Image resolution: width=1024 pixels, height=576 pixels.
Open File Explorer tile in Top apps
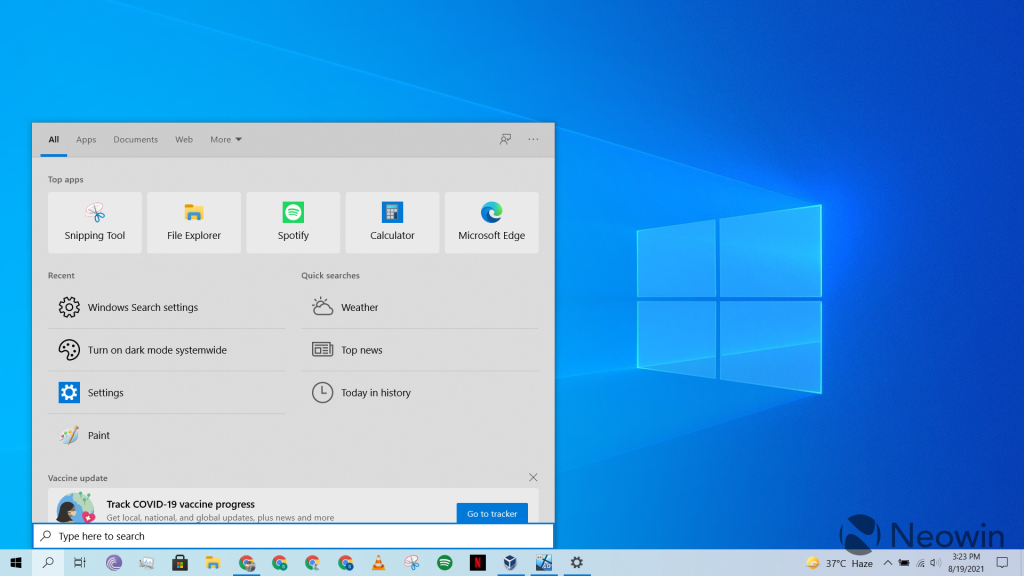194,223
